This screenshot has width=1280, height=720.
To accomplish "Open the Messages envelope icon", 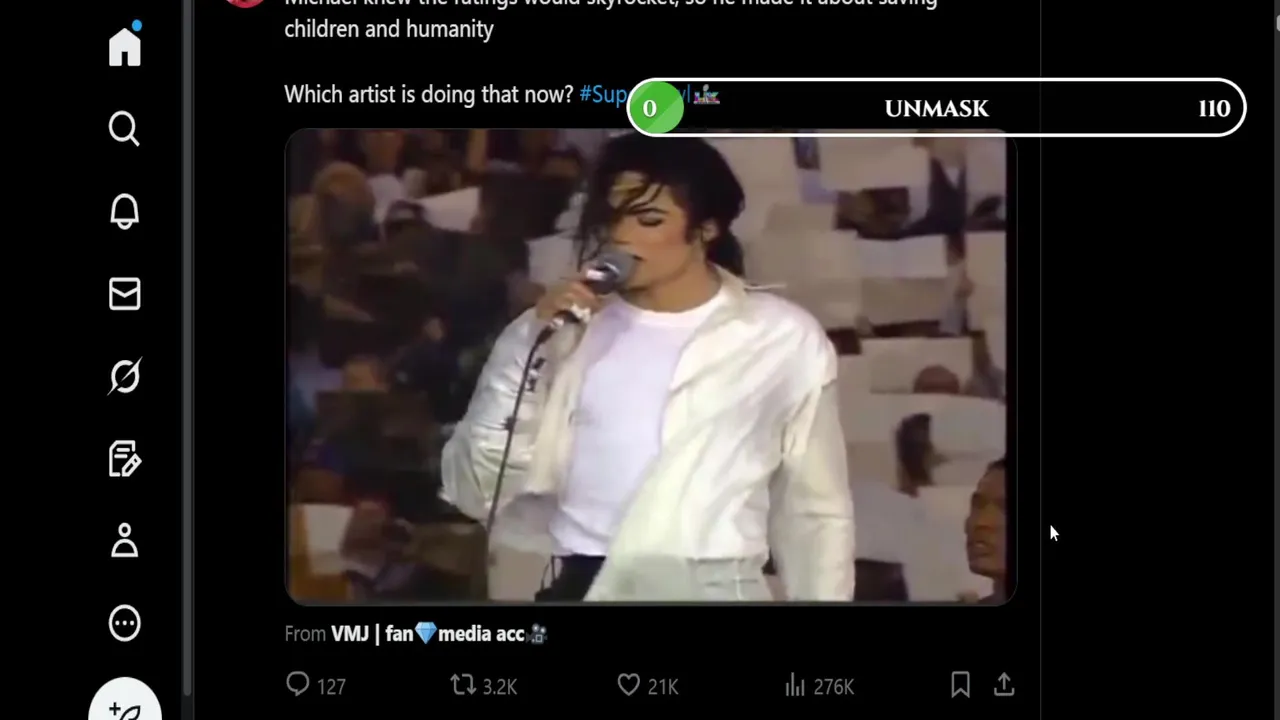I will click(x=125, y=294).
